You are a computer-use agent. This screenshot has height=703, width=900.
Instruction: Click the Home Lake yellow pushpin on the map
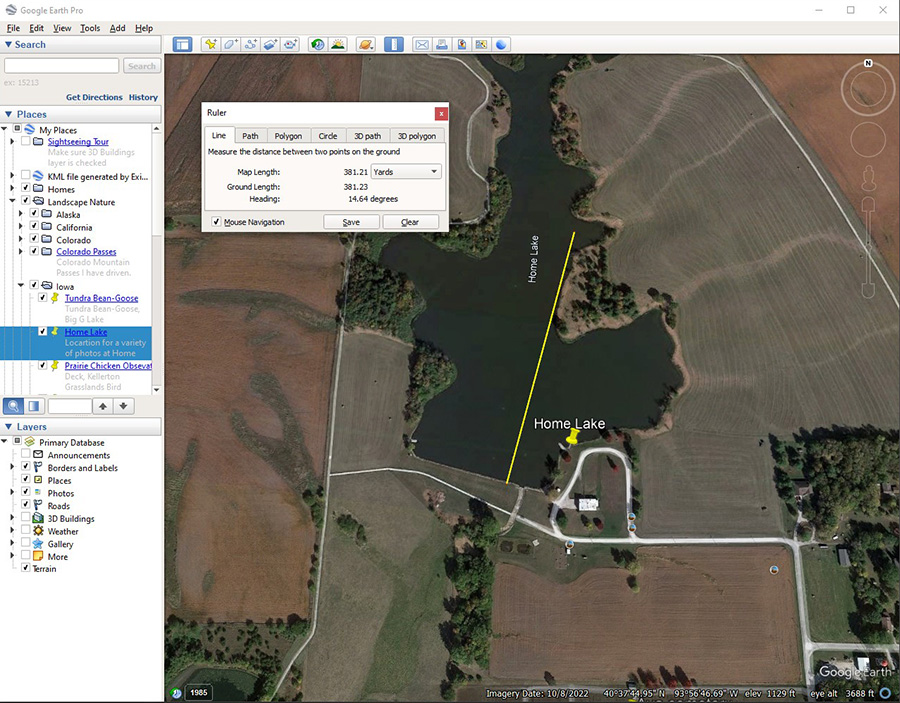(572, 438)
